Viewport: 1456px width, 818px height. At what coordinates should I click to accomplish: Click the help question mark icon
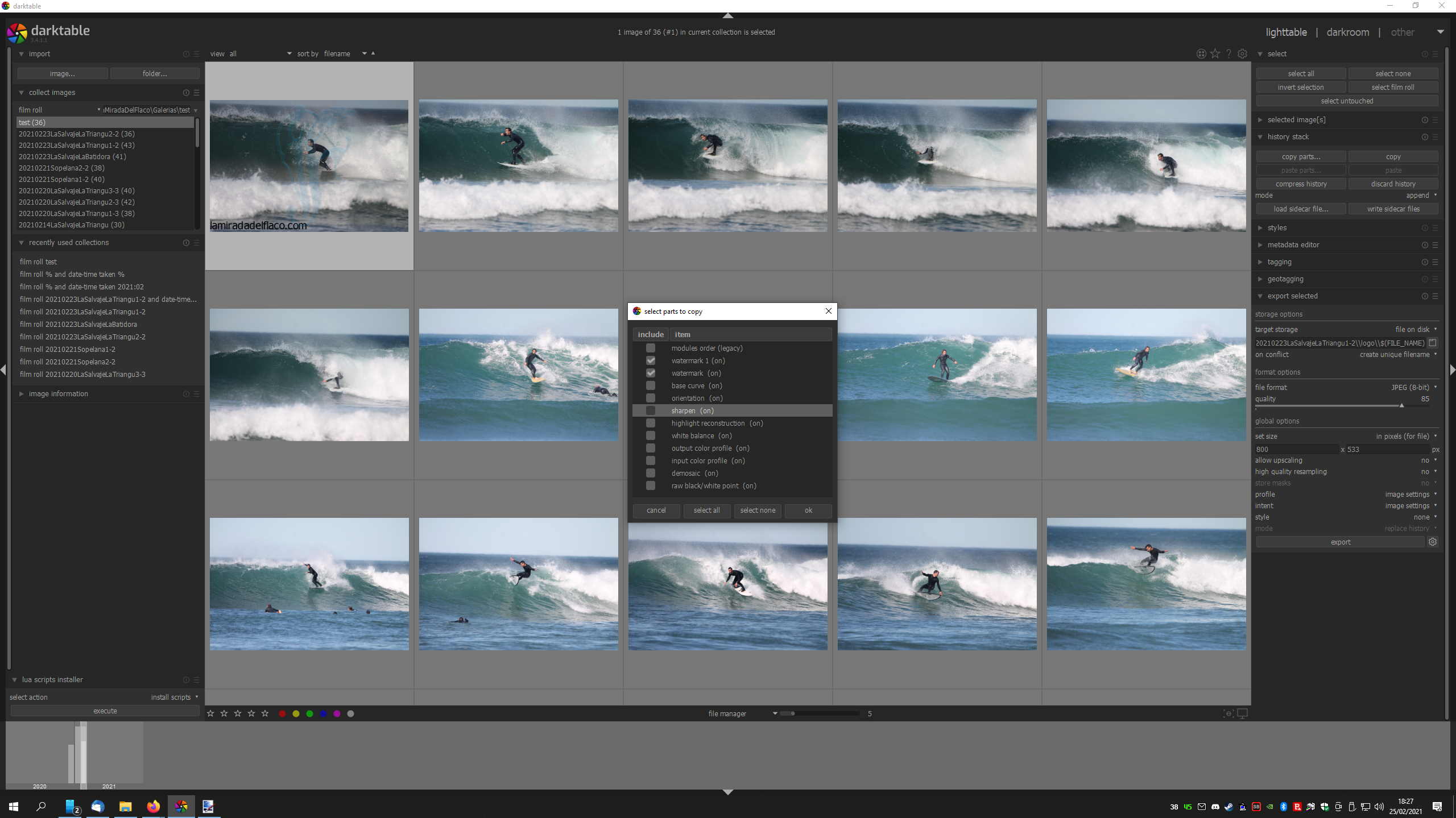click(x=1228, y=53)
